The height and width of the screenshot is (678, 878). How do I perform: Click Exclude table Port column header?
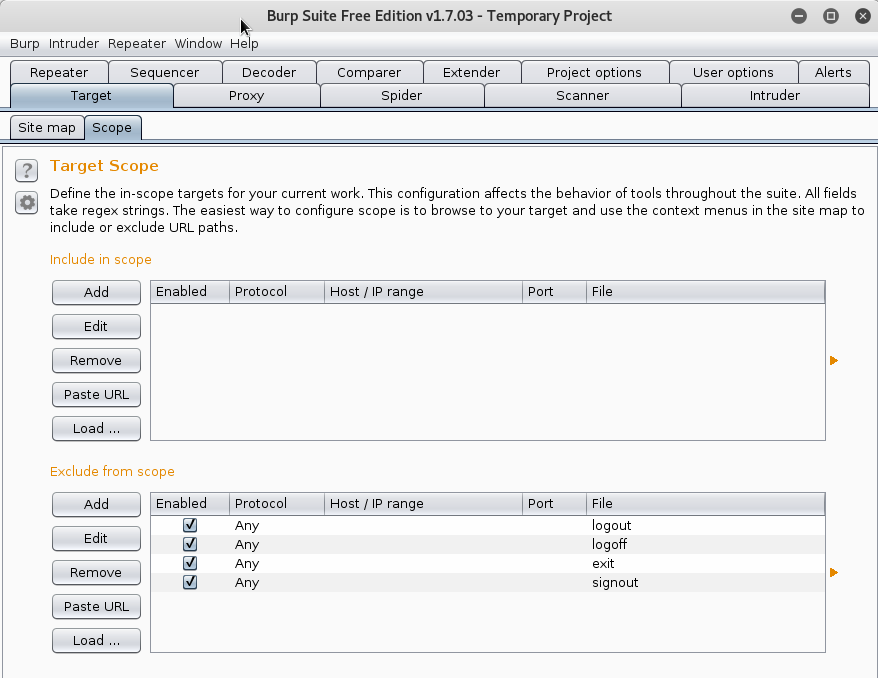[x=554, y=504]
